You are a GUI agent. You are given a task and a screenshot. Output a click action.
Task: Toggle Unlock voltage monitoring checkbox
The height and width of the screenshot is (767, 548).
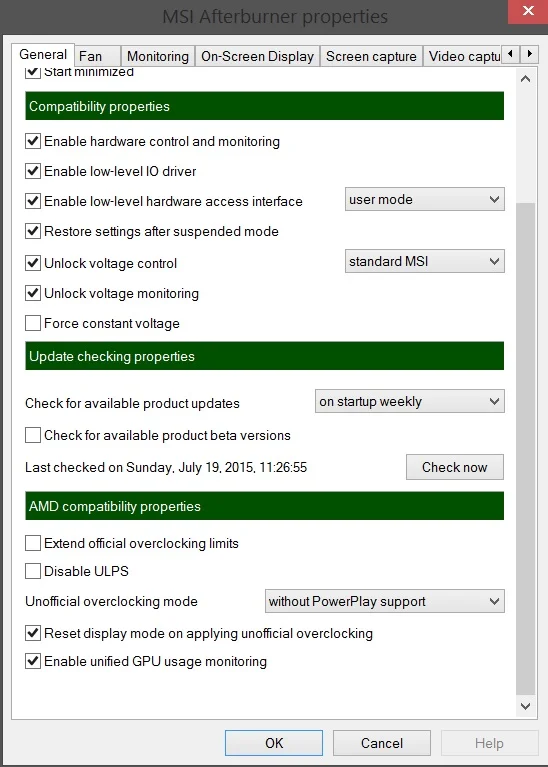pos(33,293)
